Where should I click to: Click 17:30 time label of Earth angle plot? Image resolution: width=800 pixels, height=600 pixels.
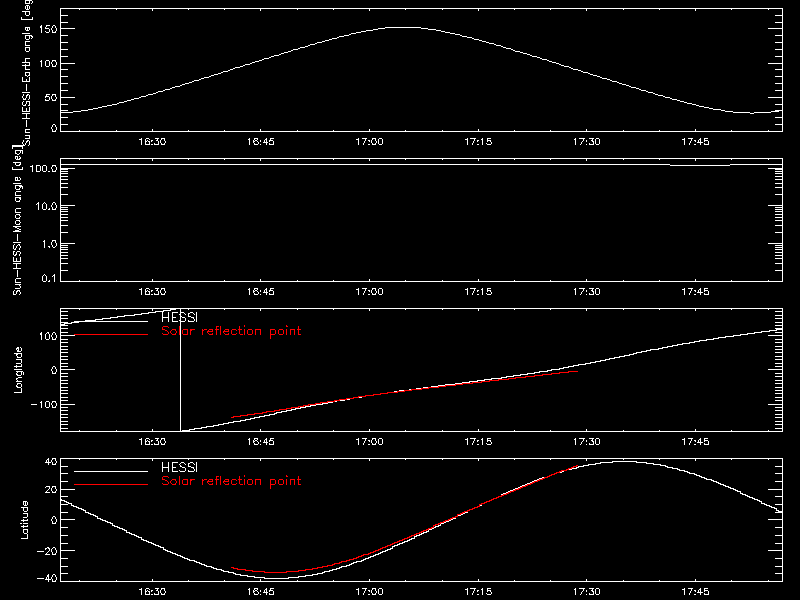(587, 142)
